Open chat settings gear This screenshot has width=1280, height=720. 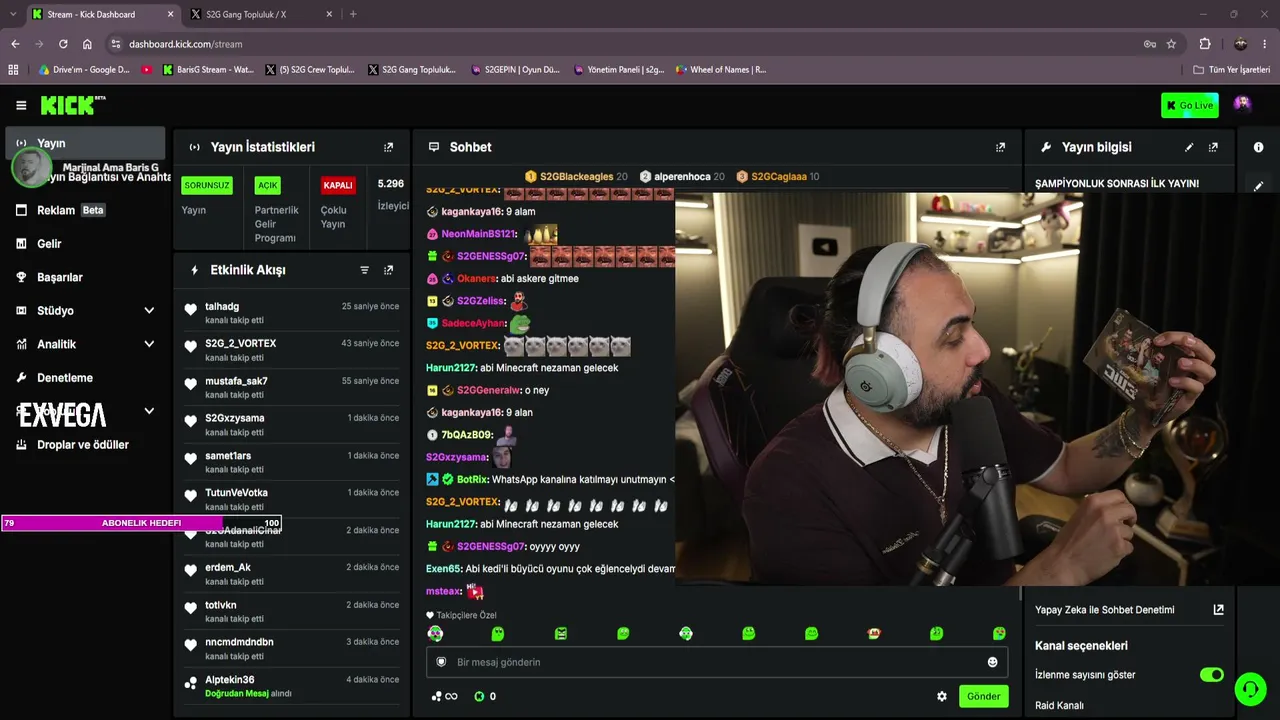[x=941, y=696]
